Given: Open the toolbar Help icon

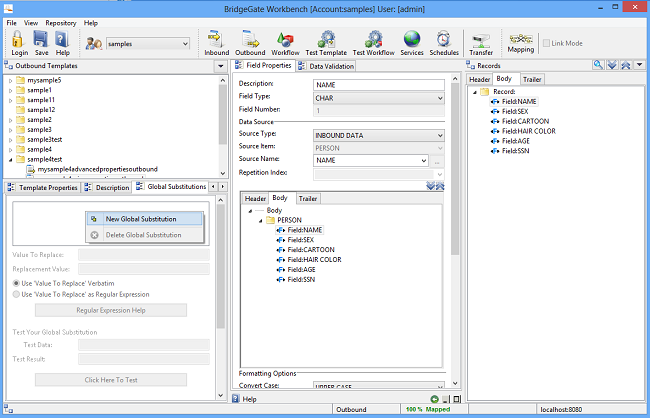Looking at the screenshot, I should pos(62,39).
